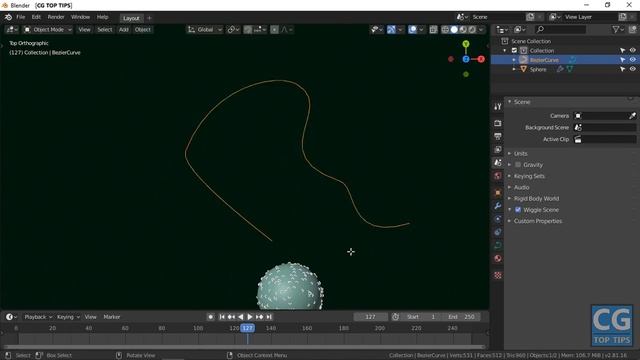The width and height of the screenshot is (640, 360).
Task: Toggle X-ray view
Action: tap(433, 30)
